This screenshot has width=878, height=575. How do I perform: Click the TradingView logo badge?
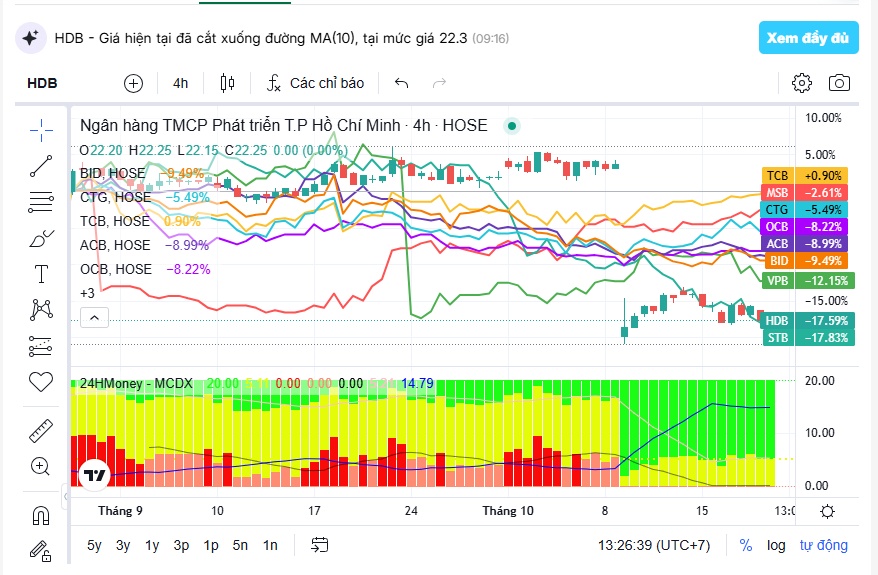pos(94,475)
